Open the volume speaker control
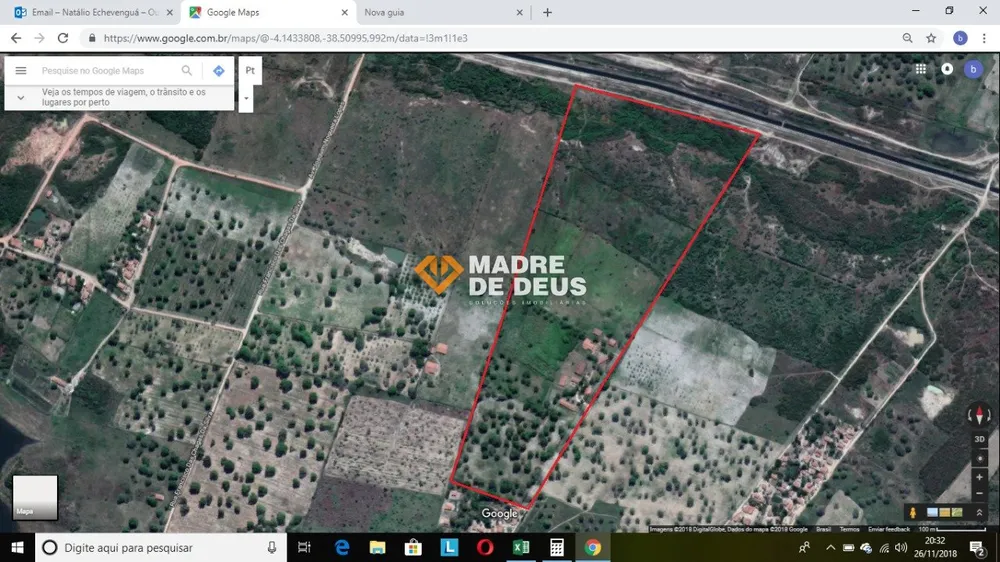 901,547
